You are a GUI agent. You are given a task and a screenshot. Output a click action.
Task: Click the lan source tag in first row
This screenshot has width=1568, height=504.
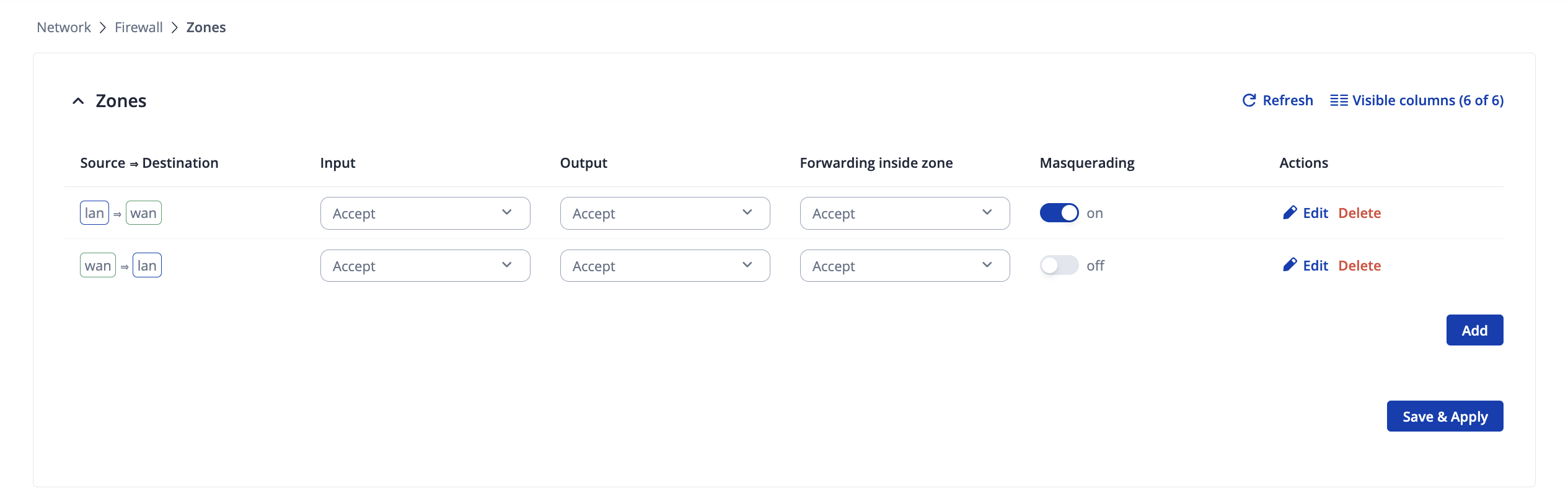pos(94,213)
